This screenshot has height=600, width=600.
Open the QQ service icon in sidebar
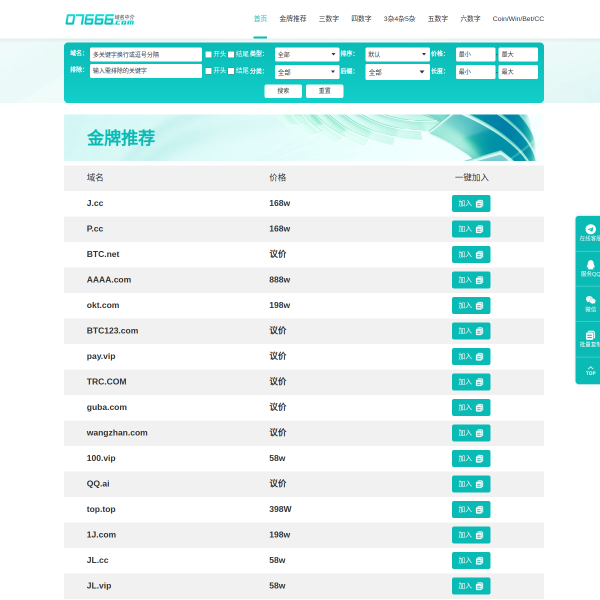click(x=590, y=264)
